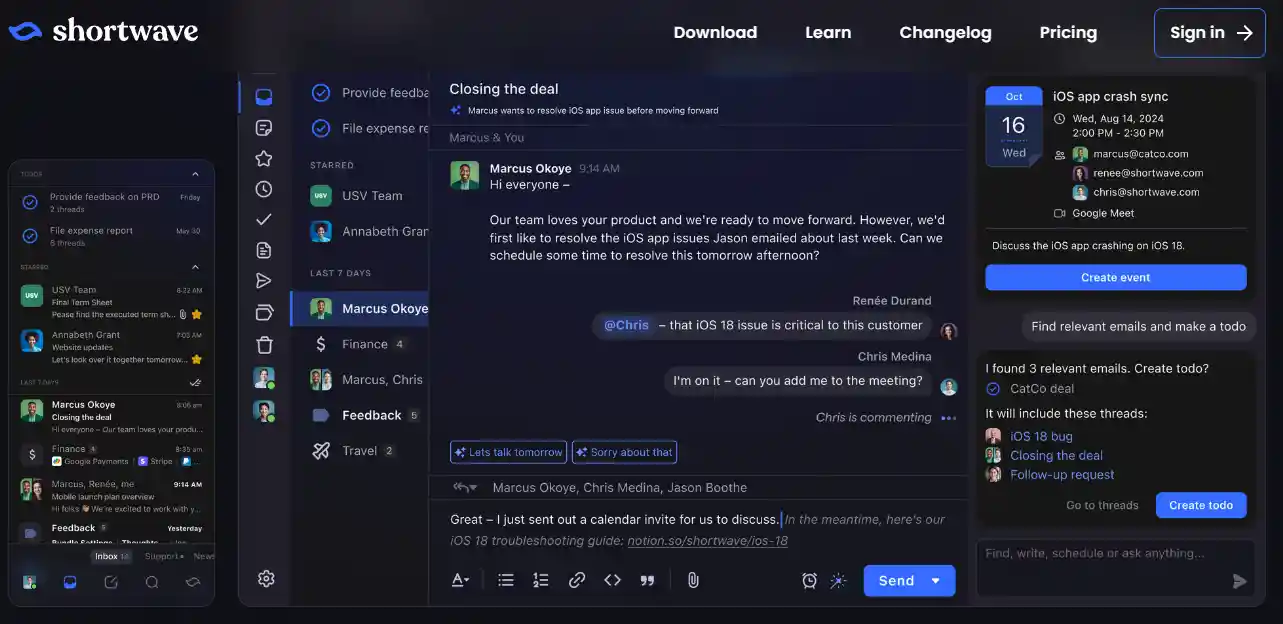Submit the AI prompt with the arrow icon
The height and width of the screenshot is (624, 1283).
click(1240, 580)
